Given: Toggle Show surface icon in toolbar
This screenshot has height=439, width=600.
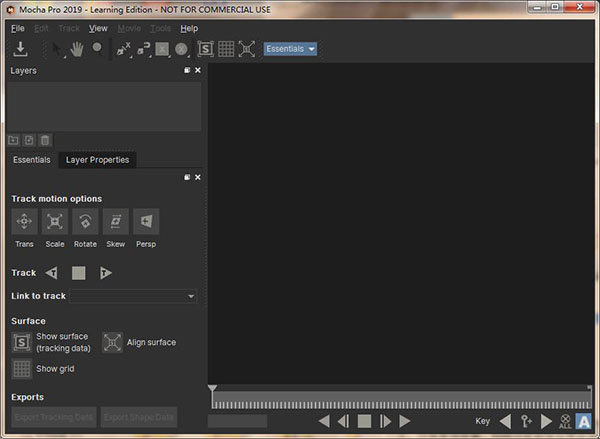Looking at the screenshot, I should (205, 49).
